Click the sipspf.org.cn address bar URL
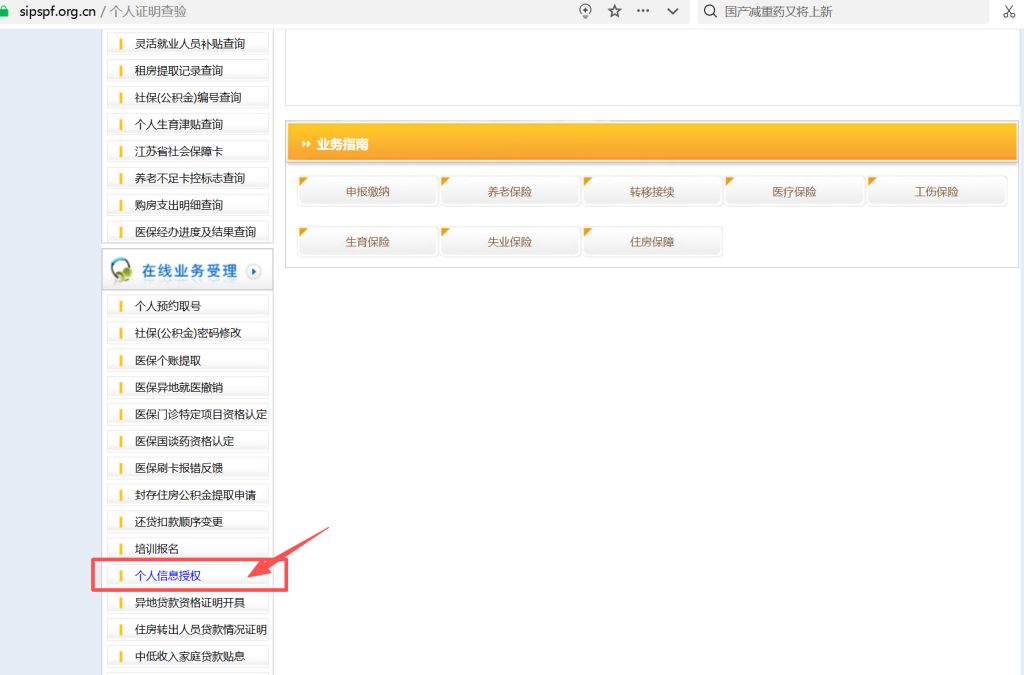 [x=57, y=11]
